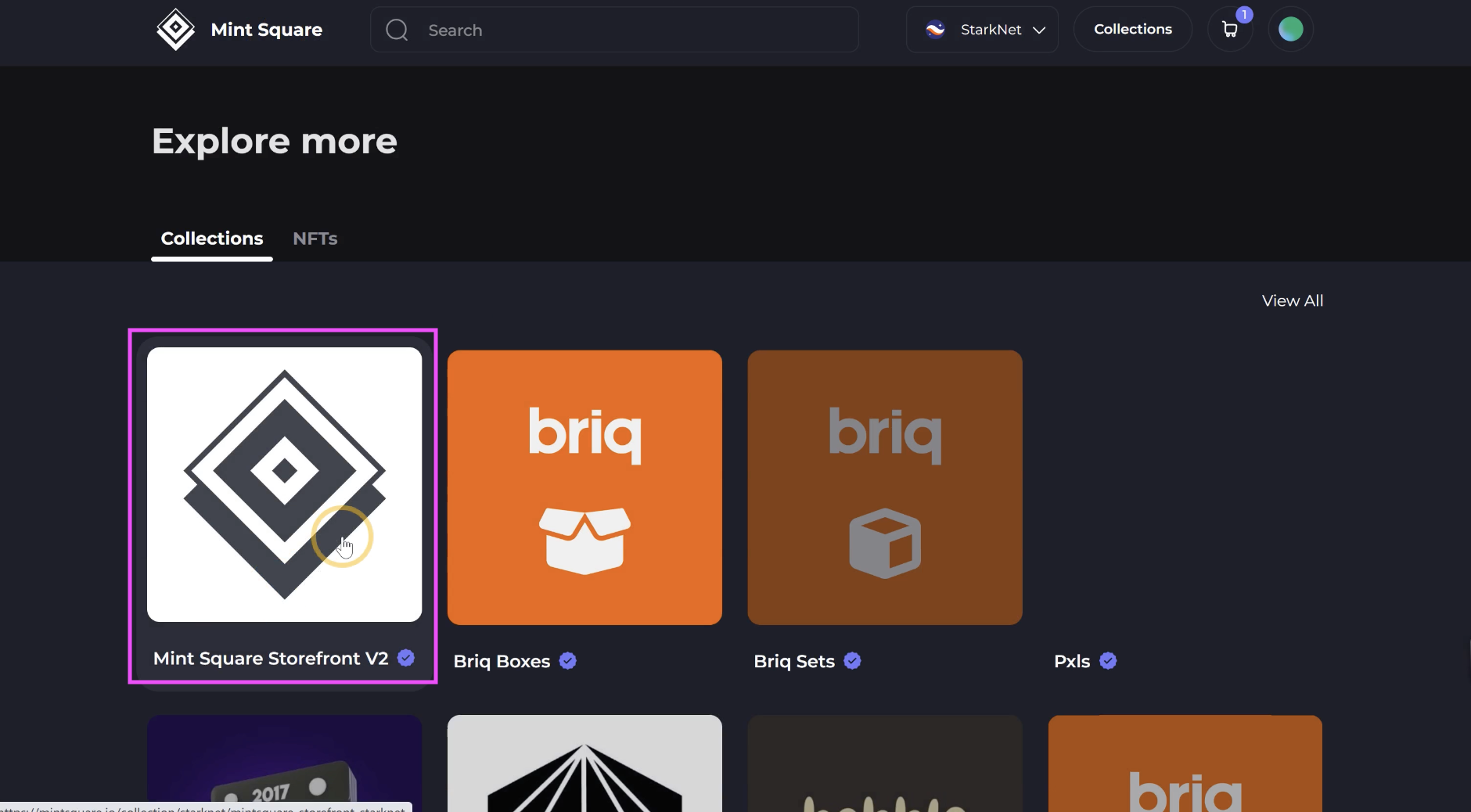Open the black geometric logo collection thumbnail
The width and height of the screenshot is (1471, 812).
584,763
